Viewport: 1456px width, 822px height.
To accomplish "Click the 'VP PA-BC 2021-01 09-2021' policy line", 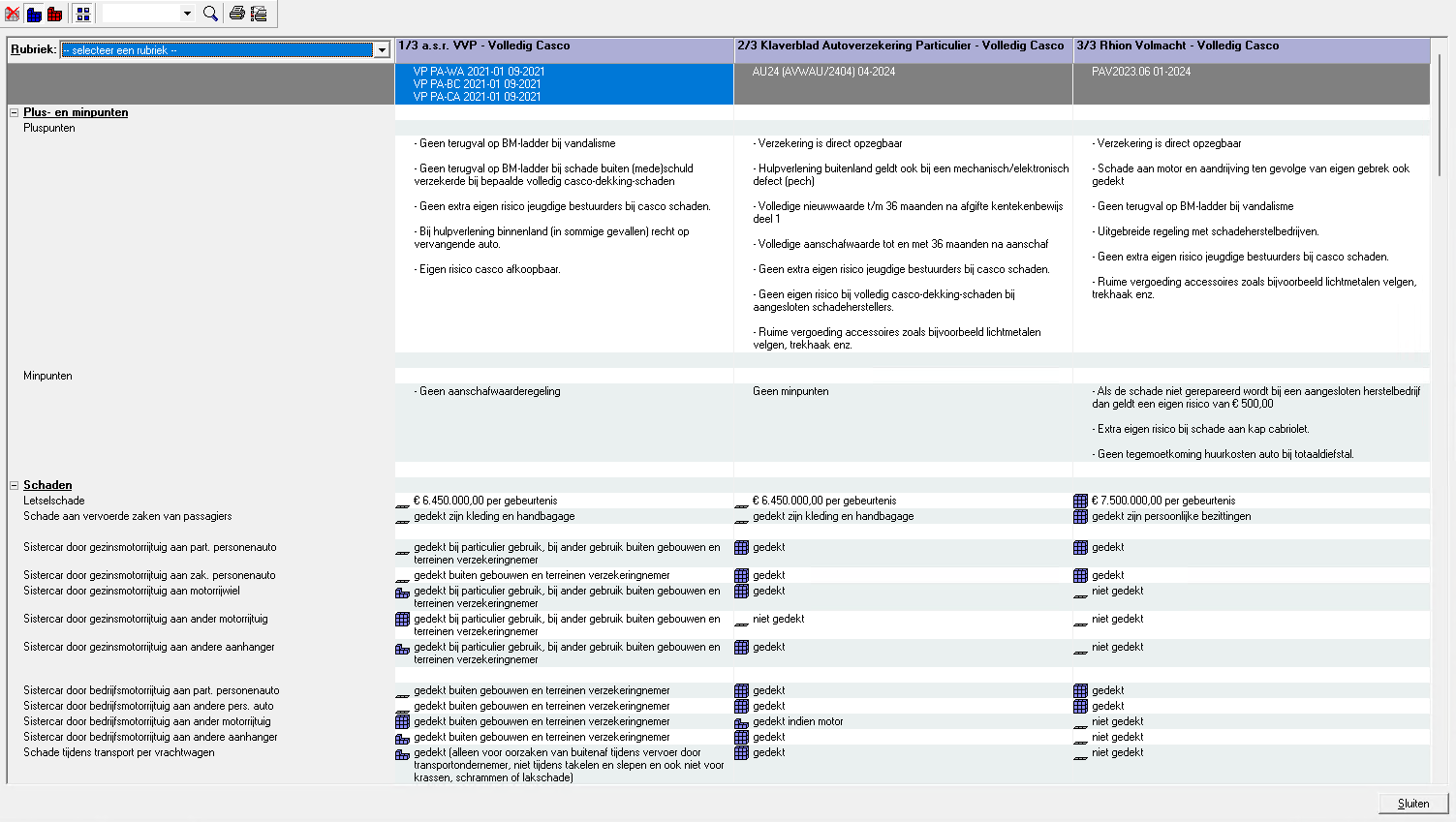I will [477, 84].
